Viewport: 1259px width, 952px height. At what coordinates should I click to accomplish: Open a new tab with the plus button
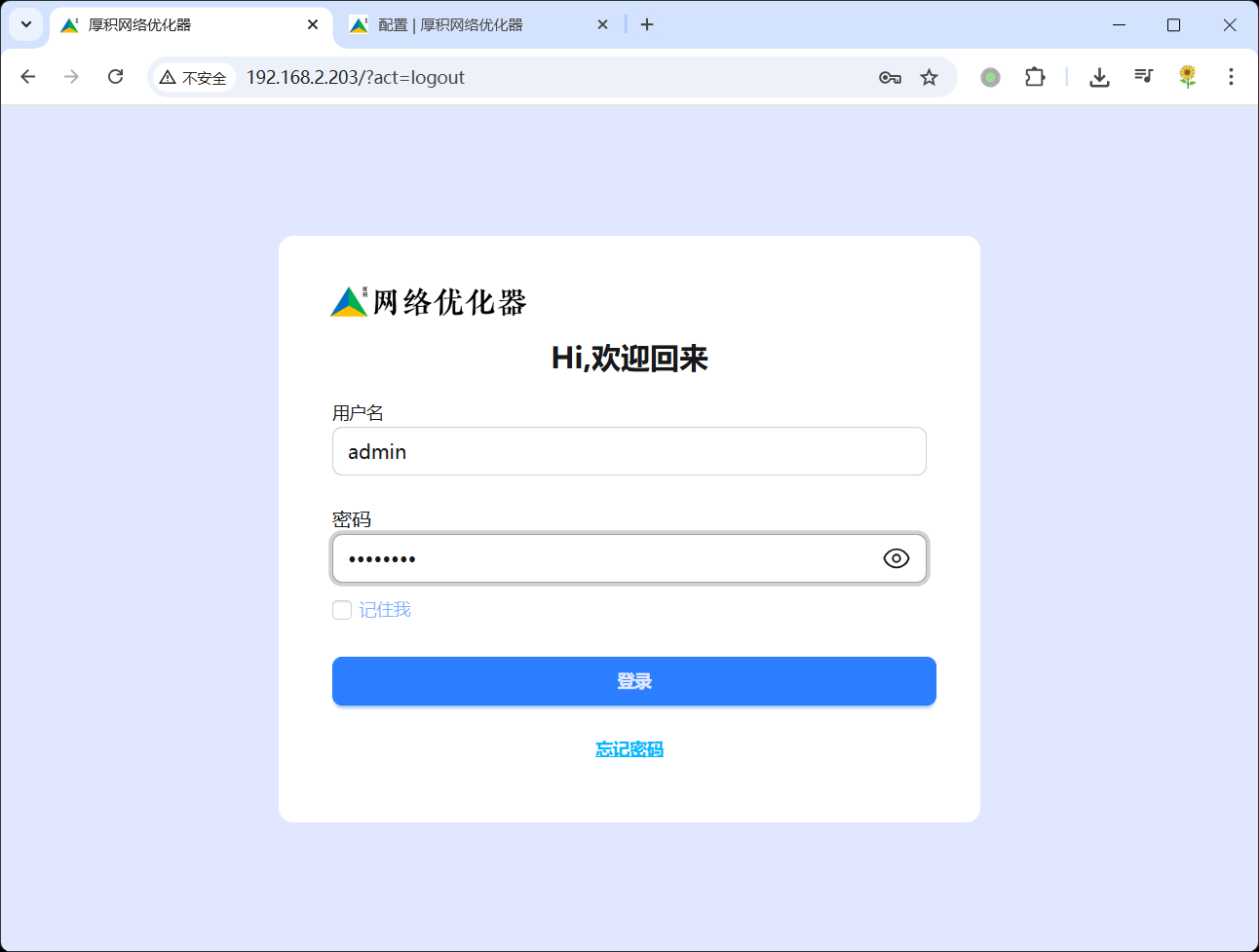click(x=647, y=24)
